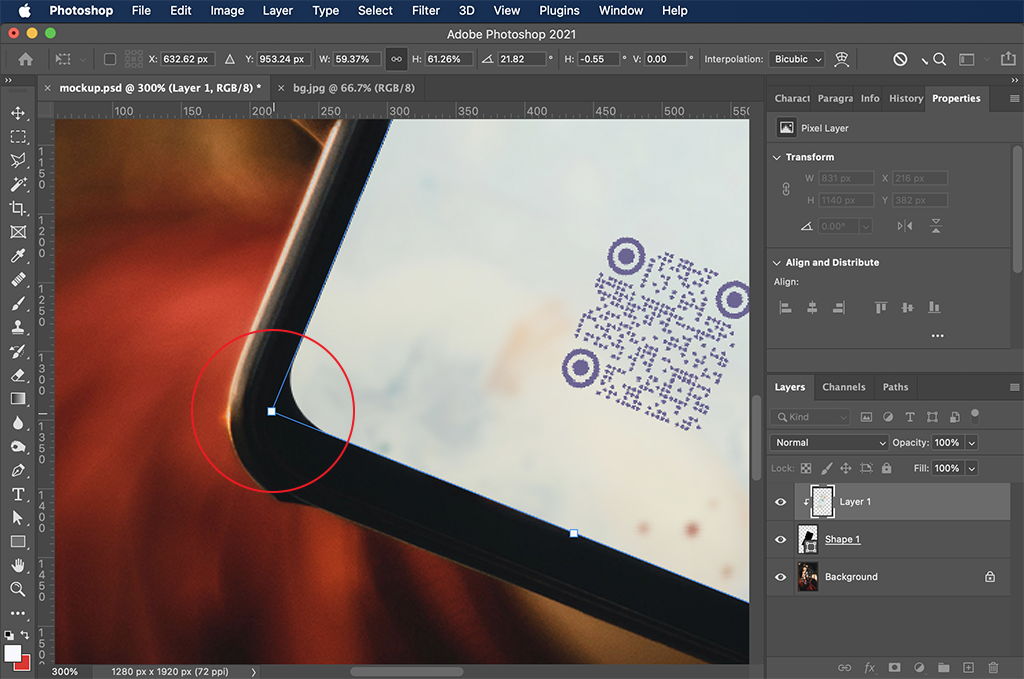Click the X position input field

tap(187, 59)
